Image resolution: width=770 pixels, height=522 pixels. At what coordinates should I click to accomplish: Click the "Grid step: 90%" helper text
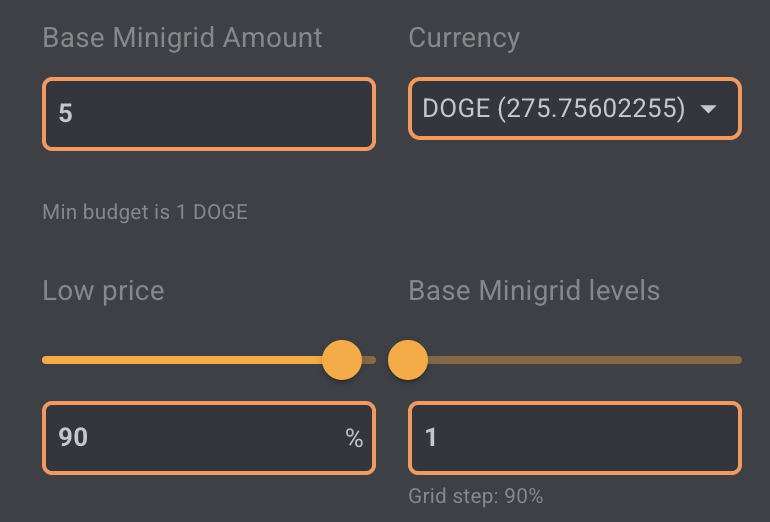click(475, 496)
